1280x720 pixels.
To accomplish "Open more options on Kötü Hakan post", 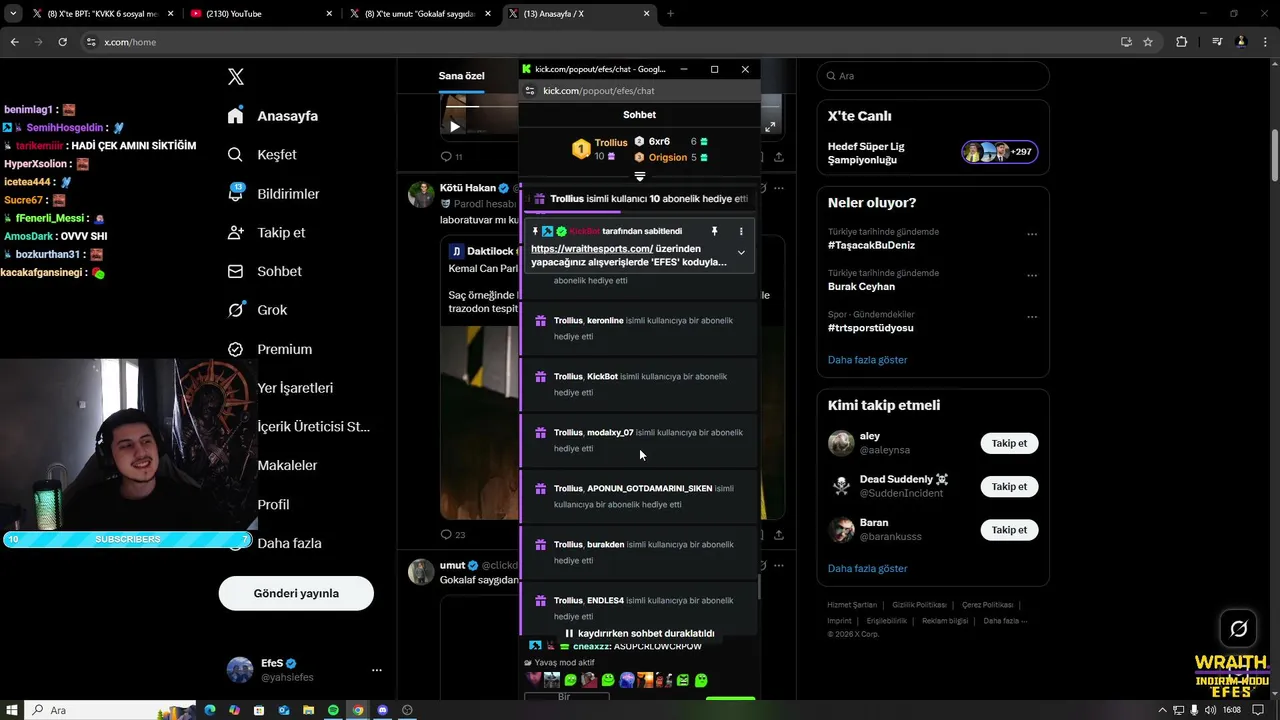I will click(x=778, y=188).
